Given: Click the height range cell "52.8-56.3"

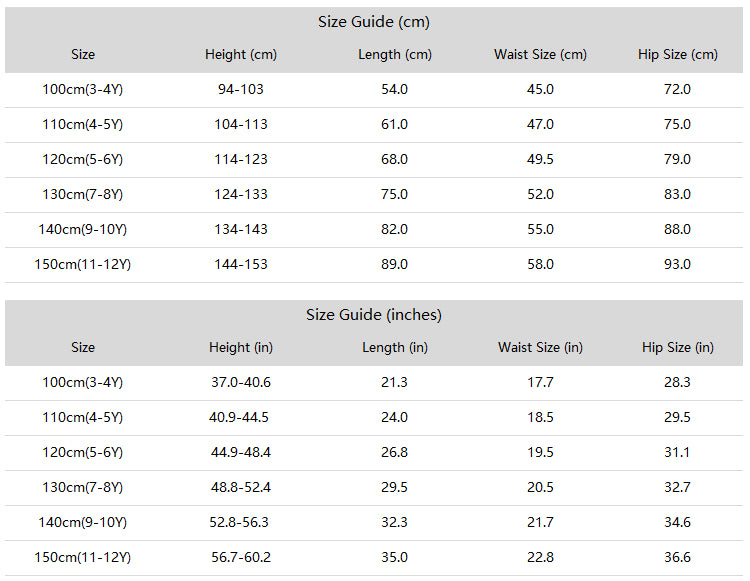Looking at the screenshot, I should [x=240, y=522].
